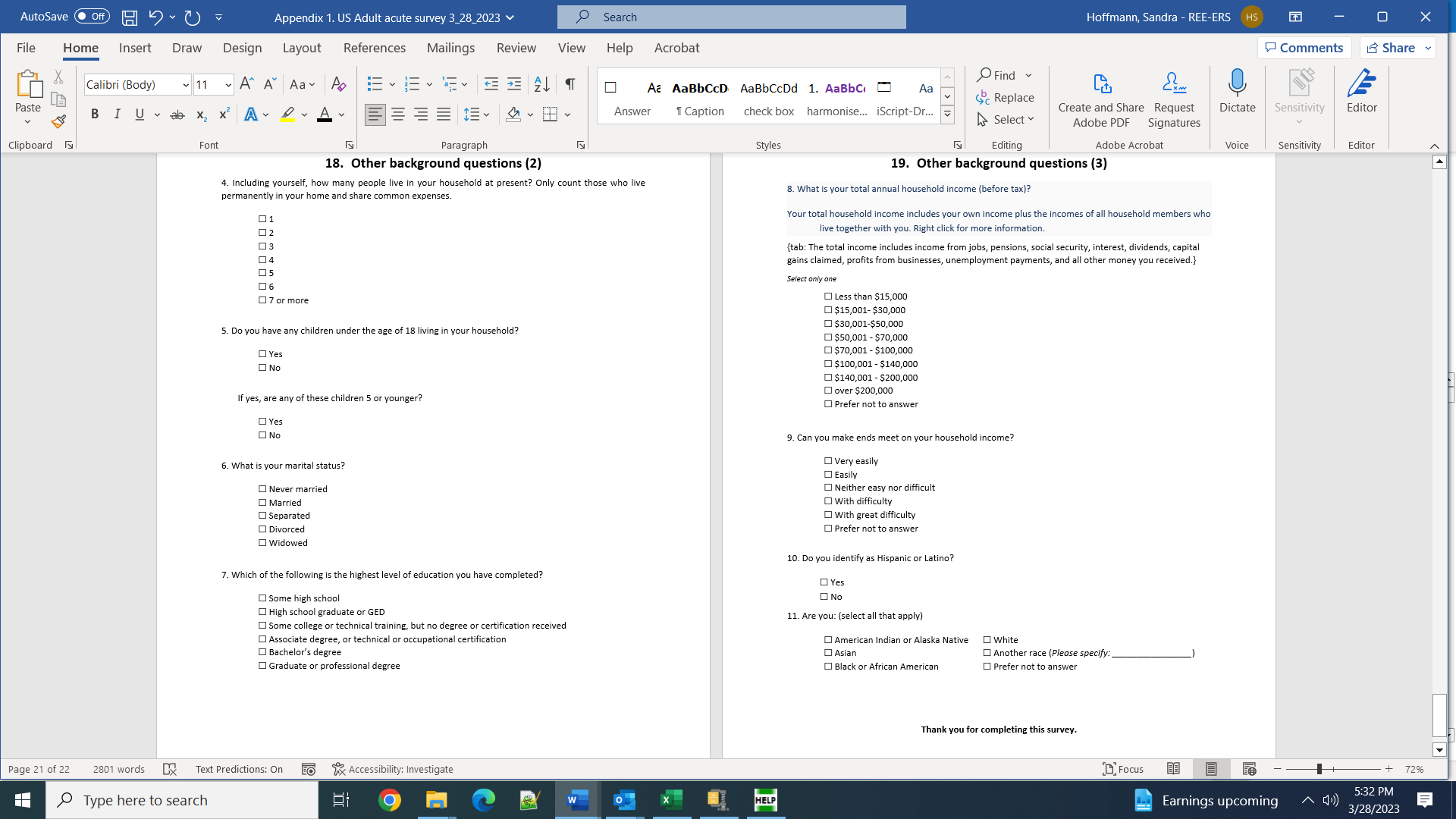The image size is (1456, 819).
Task: Check the Married checkbox
Action: coord(262,502)
